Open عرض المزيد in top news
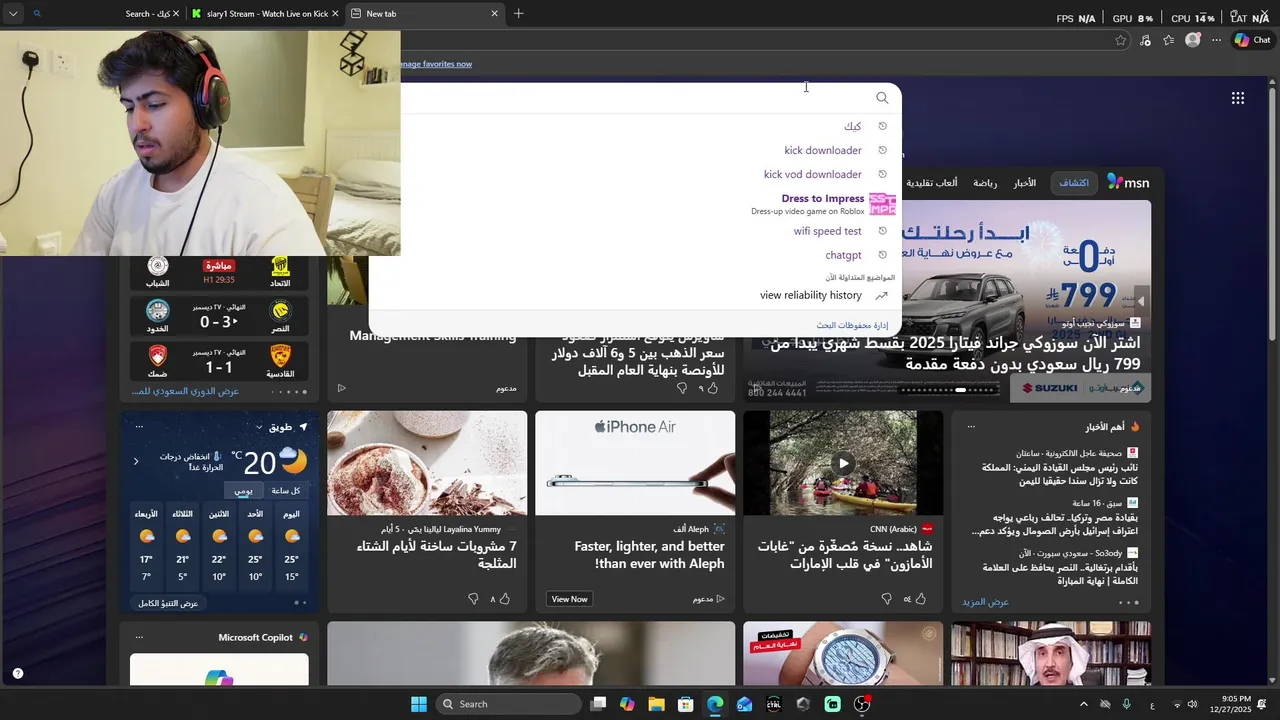The height and width of the screenshot is (720, 1280). coord(985,602)
